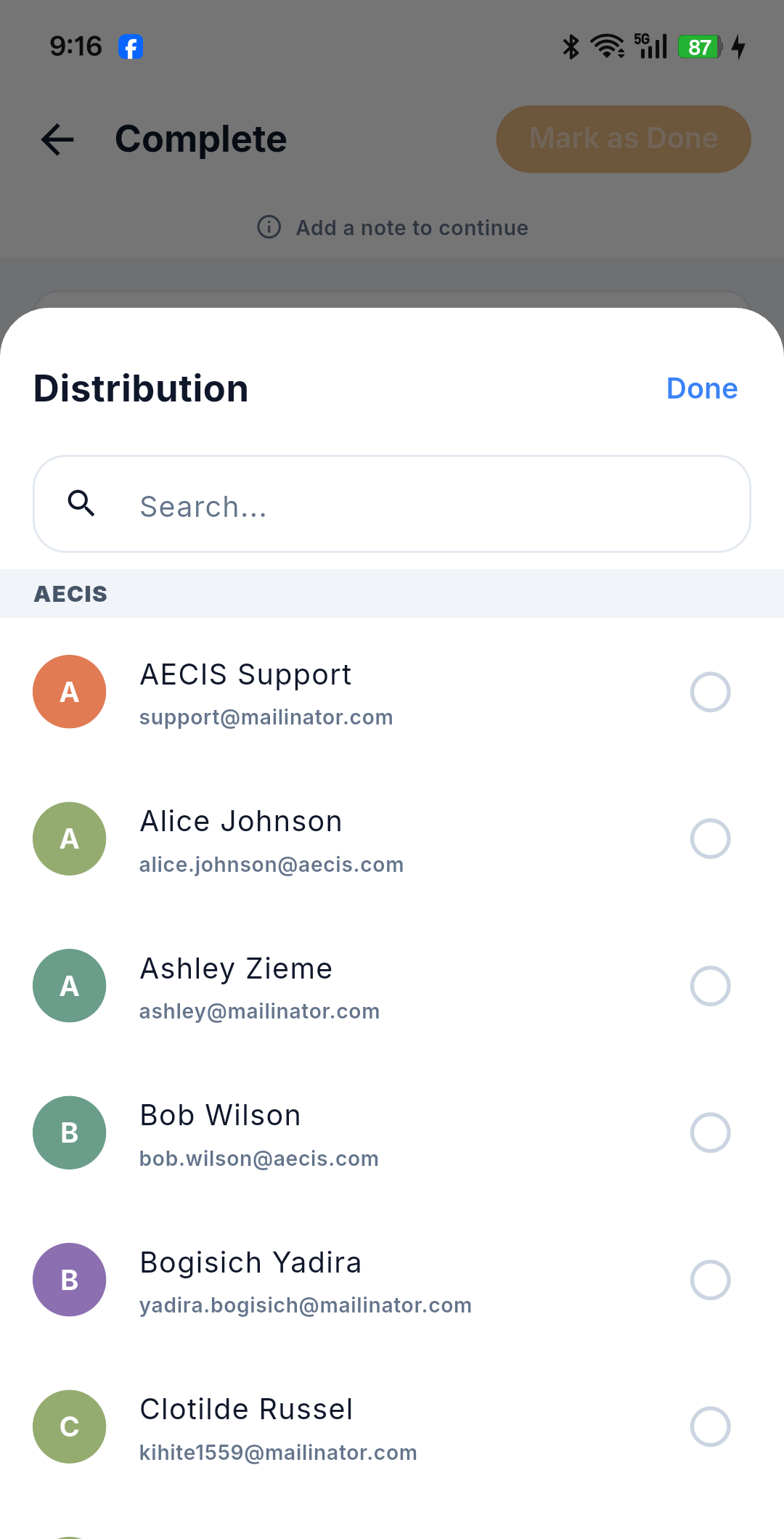Select Alice Johnson's radio button

710,838
